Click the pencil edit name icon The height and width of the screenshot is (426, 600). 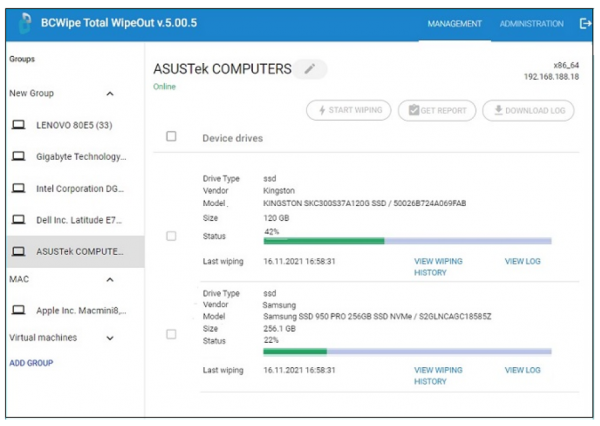click(x=310, y=69)
